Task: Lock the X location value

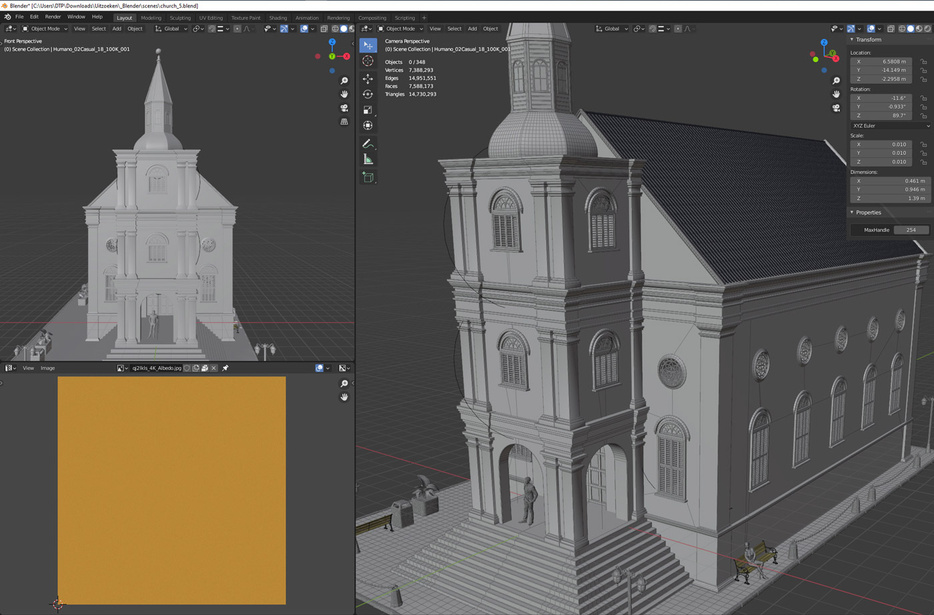Action: pyautogui.click(x=925, y=62)
